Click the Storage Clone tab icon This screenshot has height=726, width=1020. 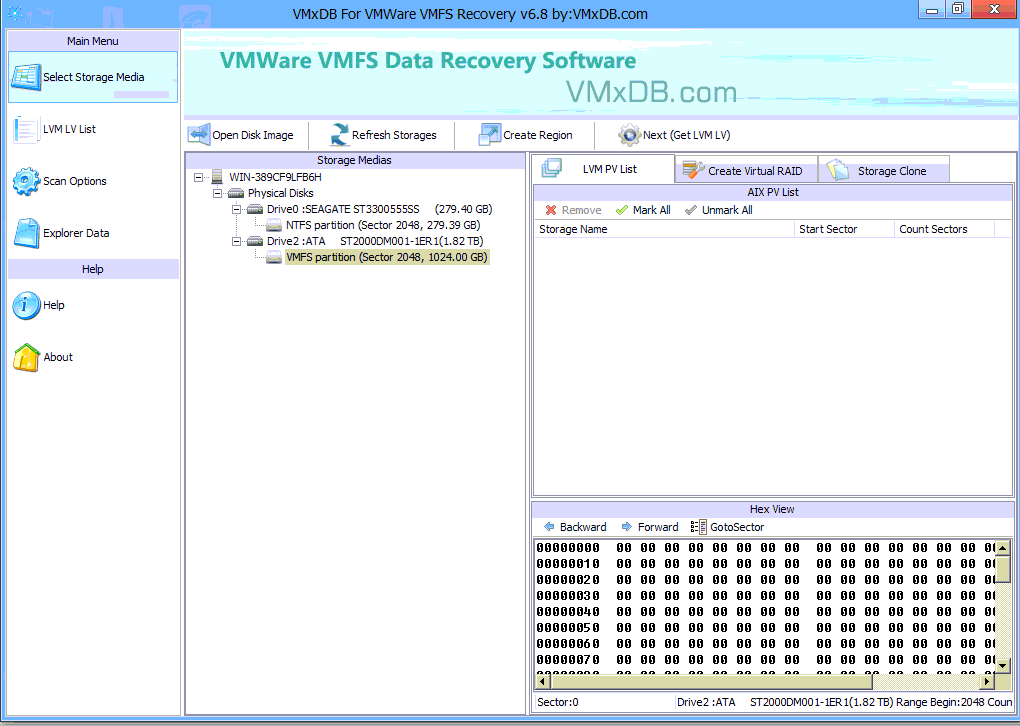click(838, 170)
